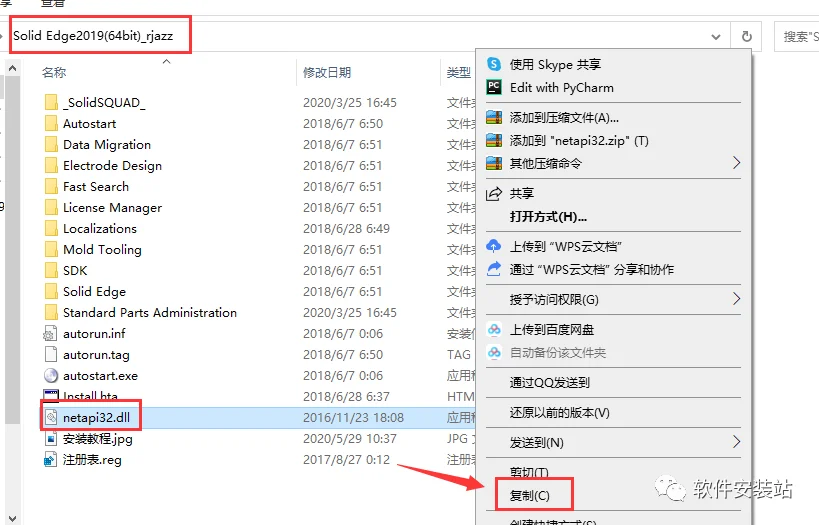Click the Mold Tooling folder icon
The image size is (819, 525).
[x=51, y=249]
